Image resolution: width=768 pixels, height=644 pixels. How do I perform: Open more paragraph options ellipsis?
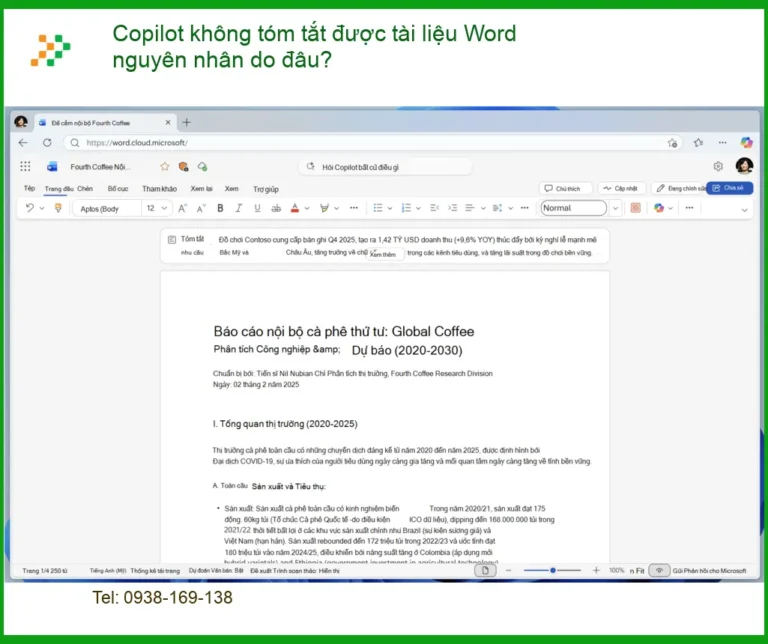tap(525, 208)
